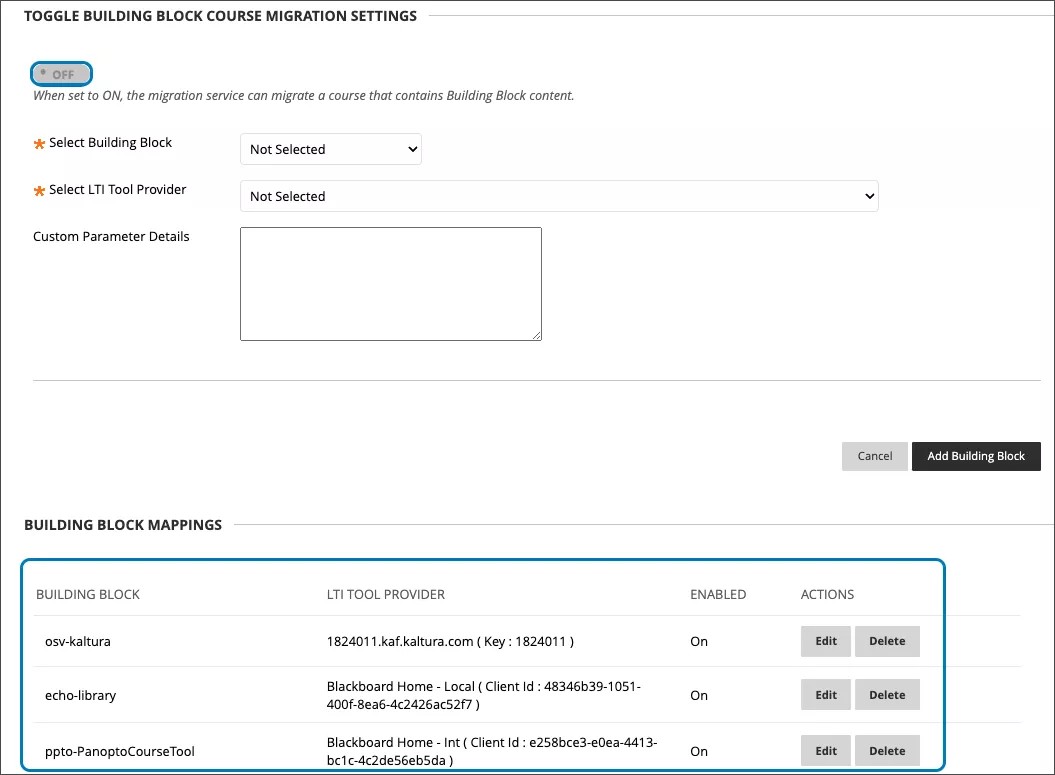1055x775 pixels.
Task: Click the BUILDING BLOCK column header
Action: click(x=88, y=594)
